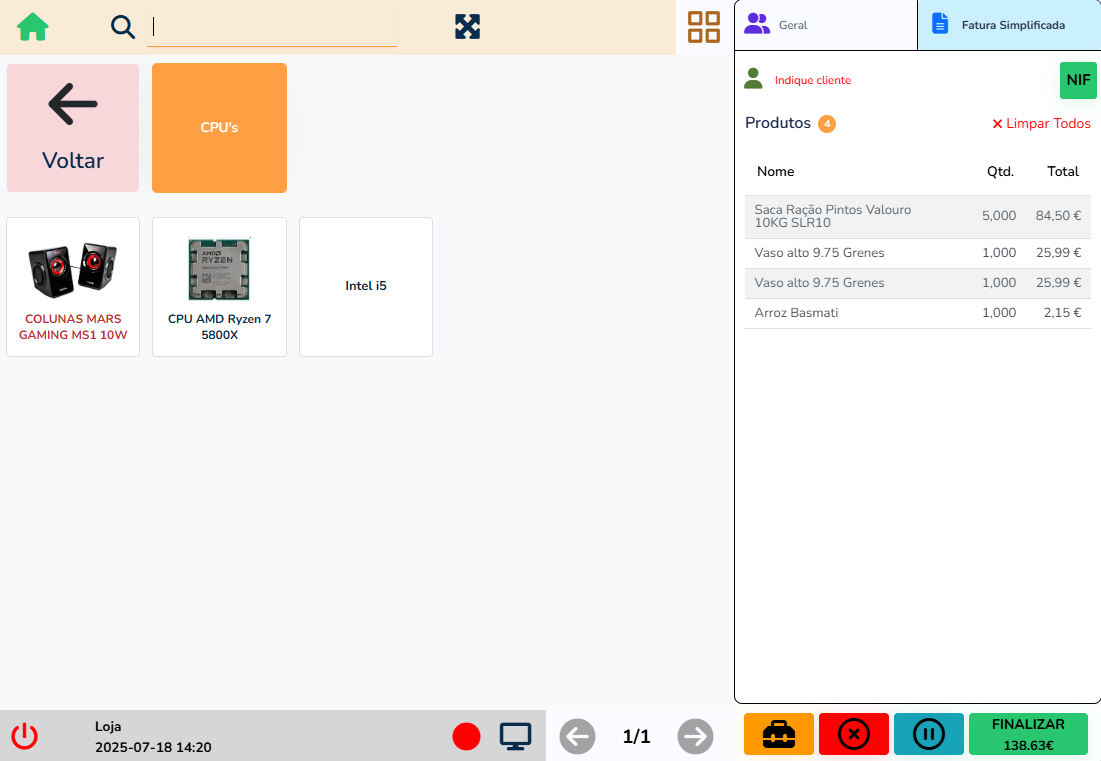
Task: Select the CPU AMD Ryzen 7 5800X product
Action: point(219,287)
